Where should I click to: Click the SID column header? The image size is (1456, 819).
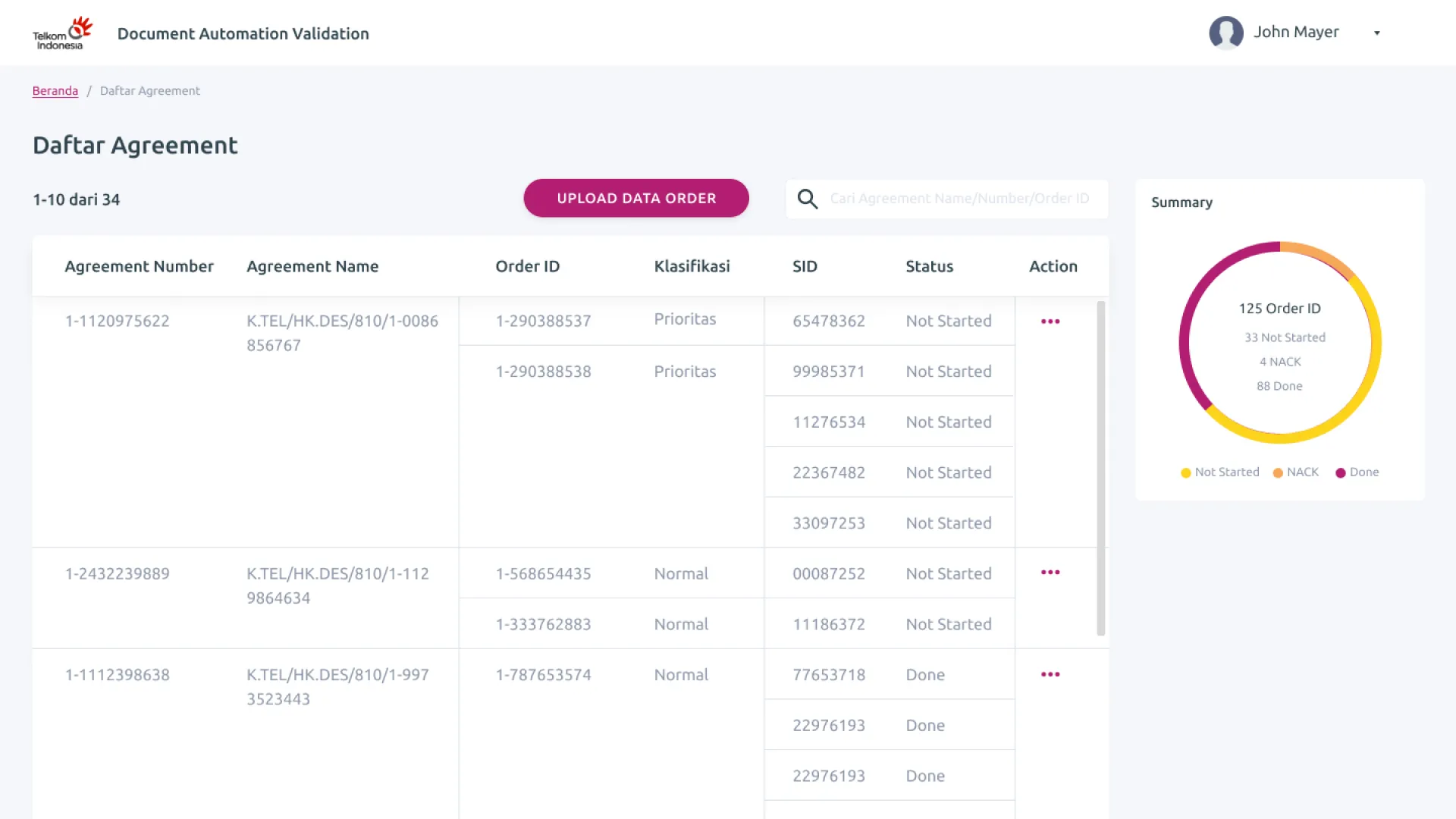[x=805, y=266]
